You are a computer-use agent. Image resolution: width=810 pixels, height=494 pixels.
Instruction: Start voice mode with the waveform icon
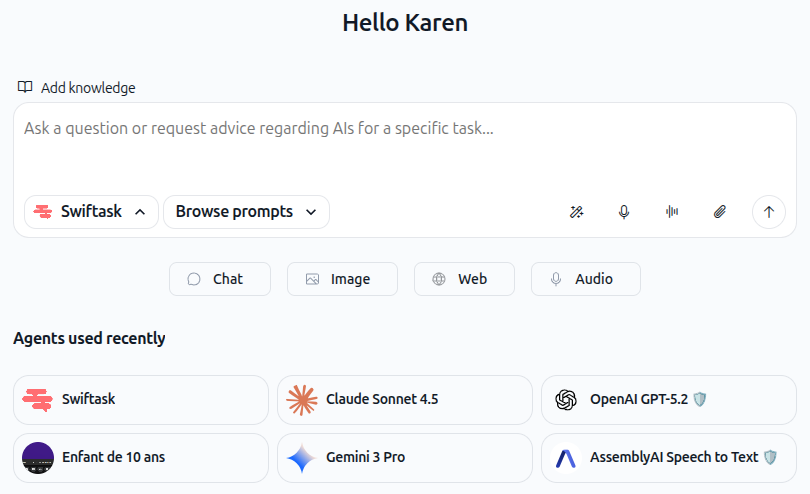672,212
